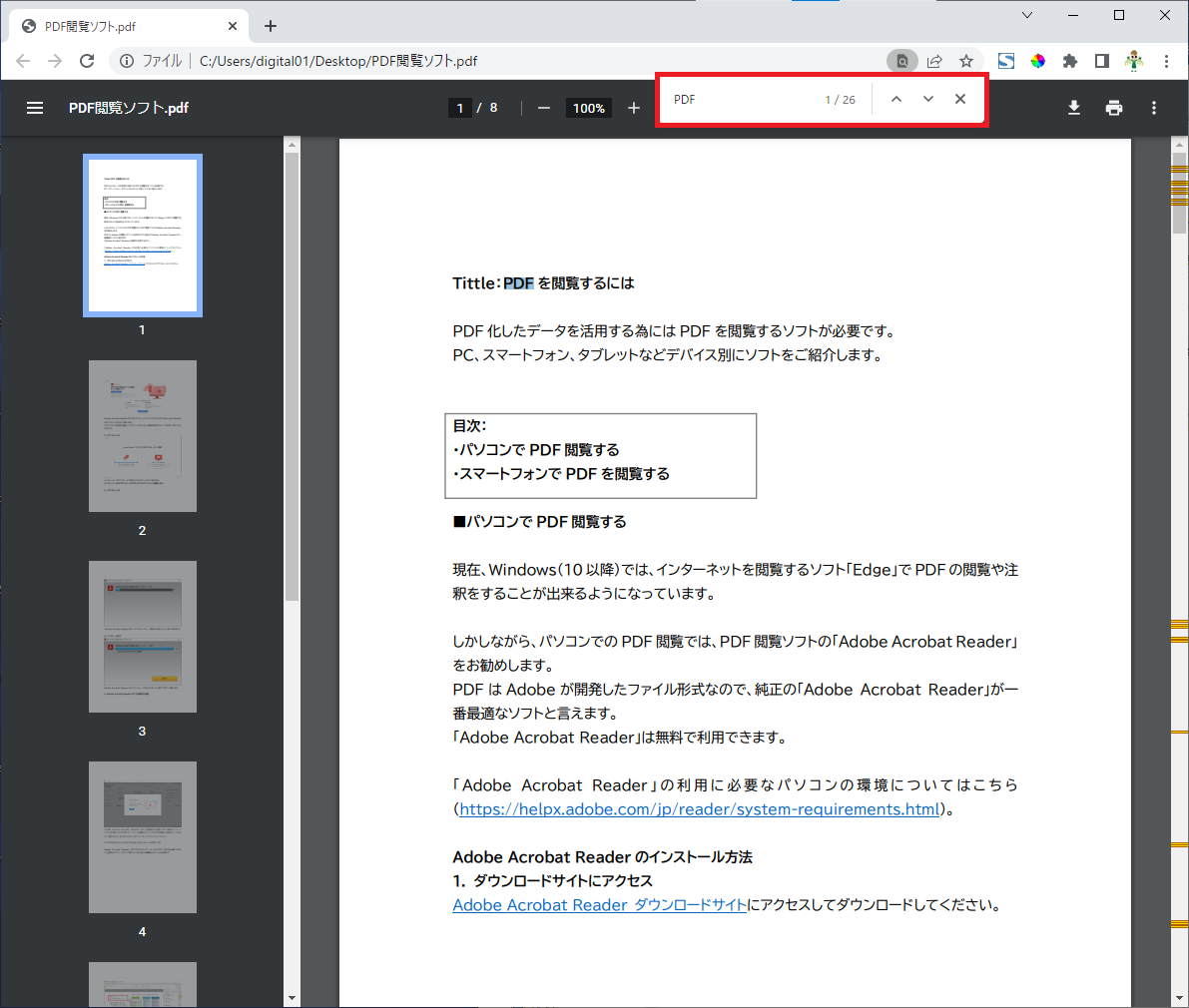Click thumbnail panel scroll down arrow
This screenshot has height=1008, width=1189.
click(x=292, y=998)
